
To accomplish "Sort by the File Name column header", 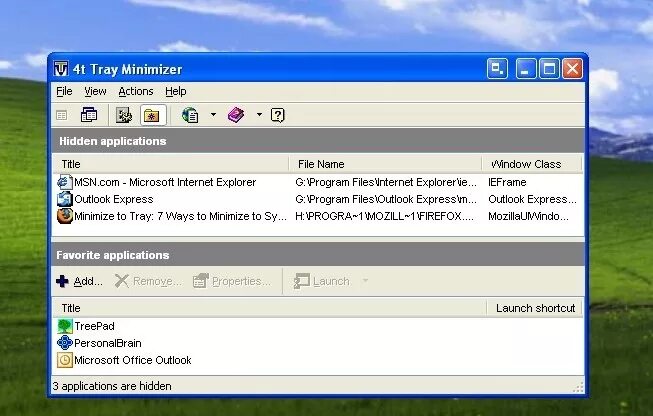I will click(x=385, y=164).
